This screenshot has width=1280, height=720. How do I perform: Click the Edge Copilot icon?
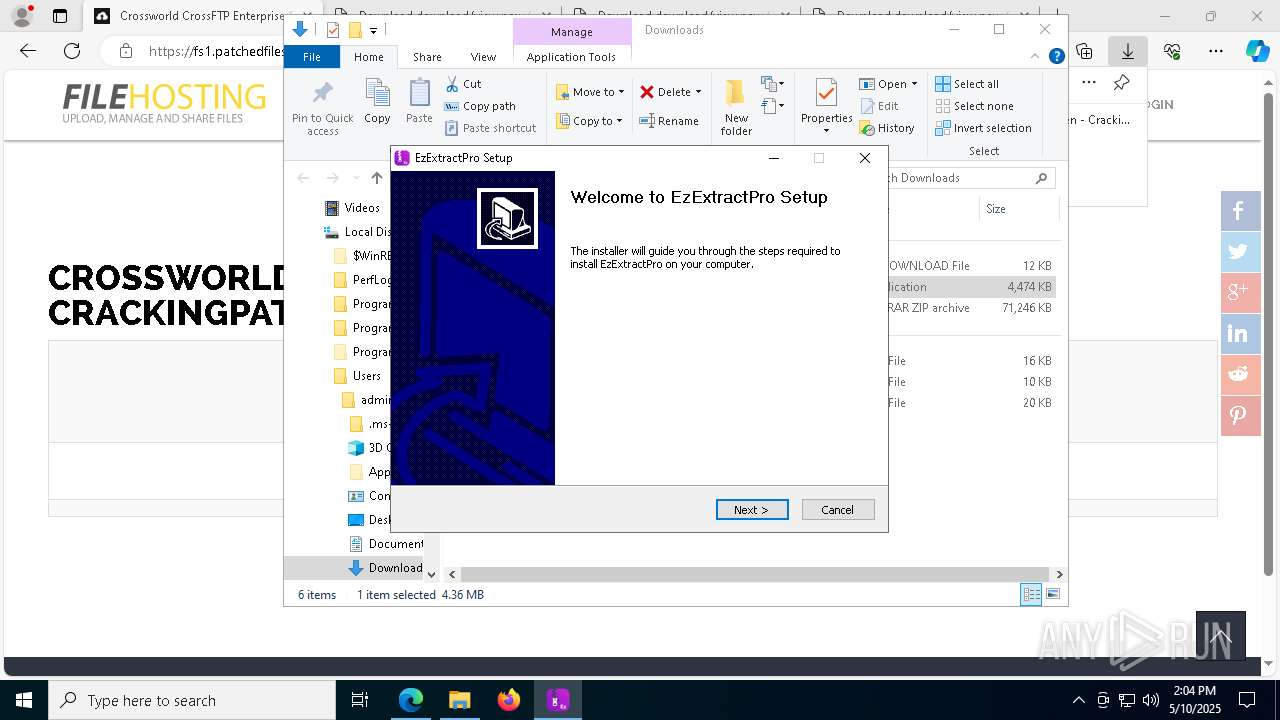[x=1257, y=51]
